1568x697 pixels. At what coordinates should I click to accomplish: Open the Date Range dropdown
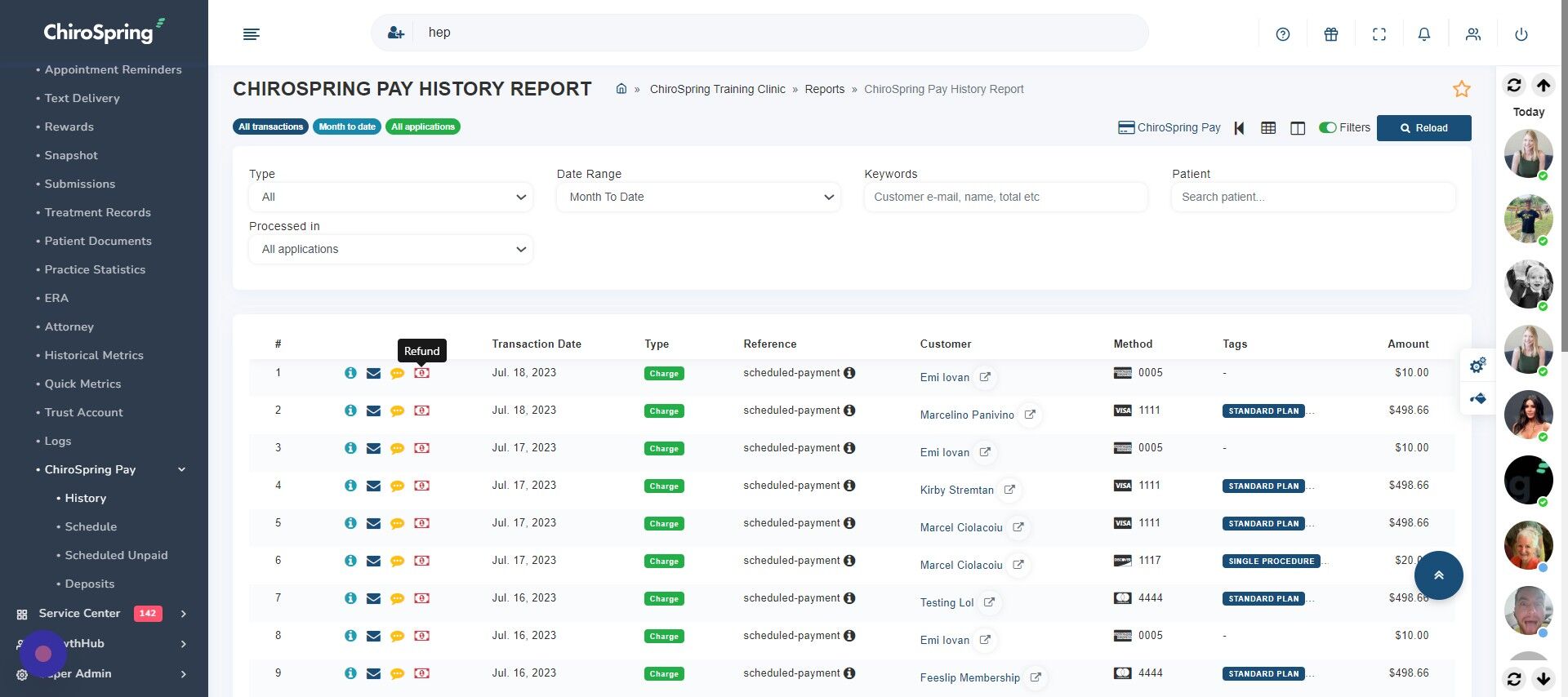698,198
